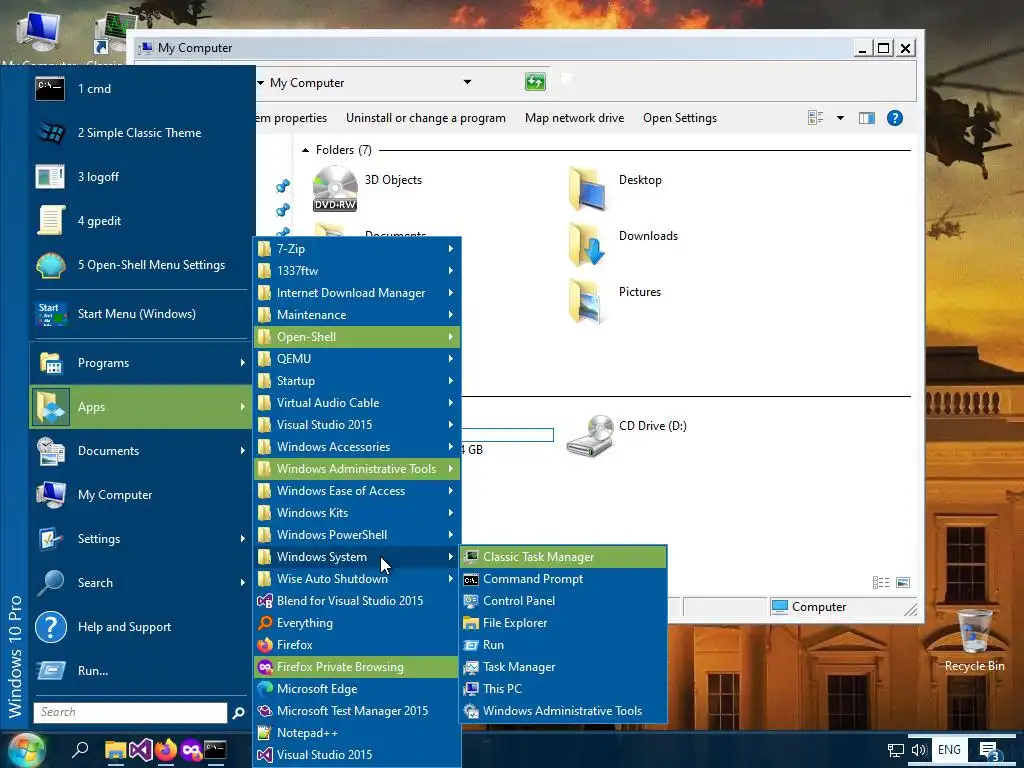This screenshot has height=768, width=1024.
Task: Open the Desktop folder
Action: pyautogui.click(x=615, y=188)
